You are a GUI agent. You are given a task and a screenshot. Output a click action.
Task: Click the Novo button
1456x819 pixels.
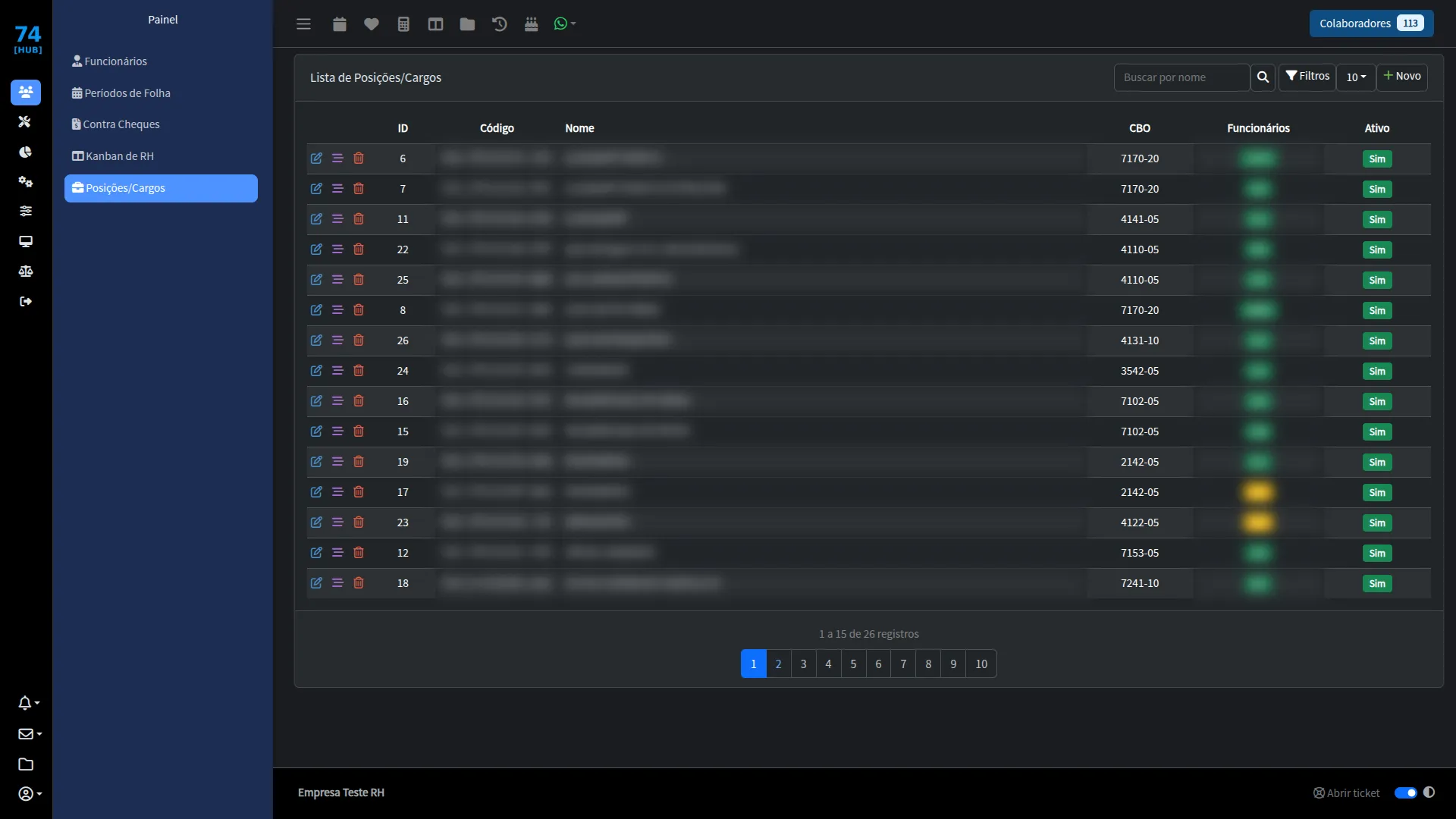click(1402, 77)
